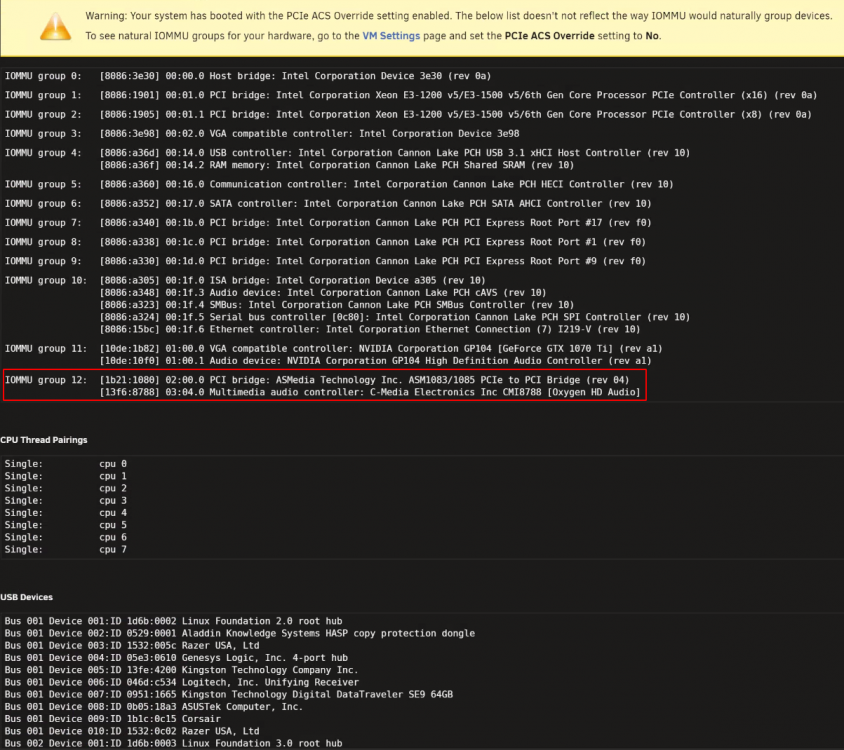This screenshot has height=750, width=844.
Task: Select the NVIDIA High Definition Audio Controller line
Action: pyautogui.click(x=375, y=361)
